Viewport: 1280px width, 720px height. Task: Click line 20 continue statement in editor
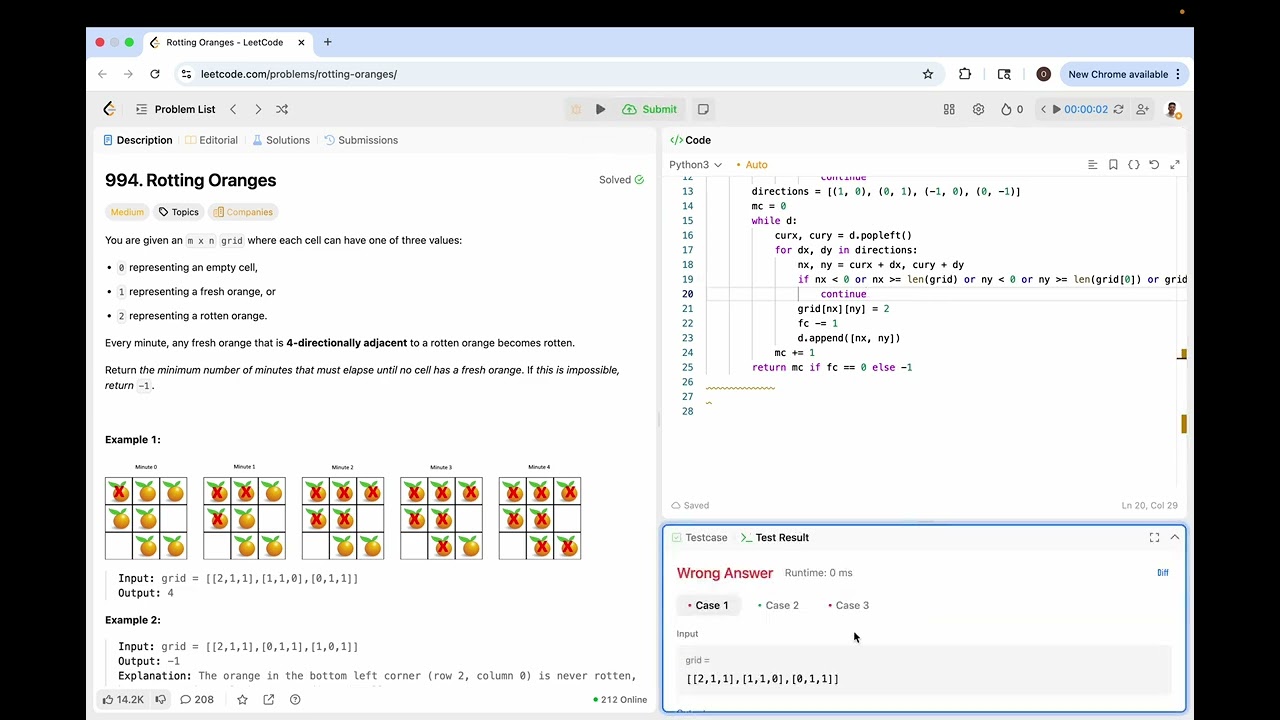pyautogui.click(x=843, y=294)
